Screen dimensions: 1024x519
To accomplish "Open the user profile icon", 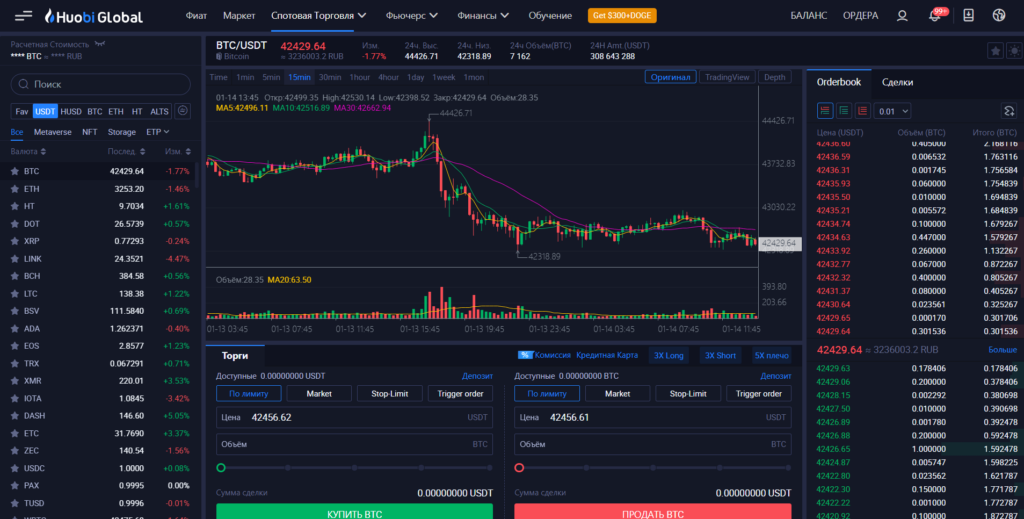I will [x=902, y=16].
